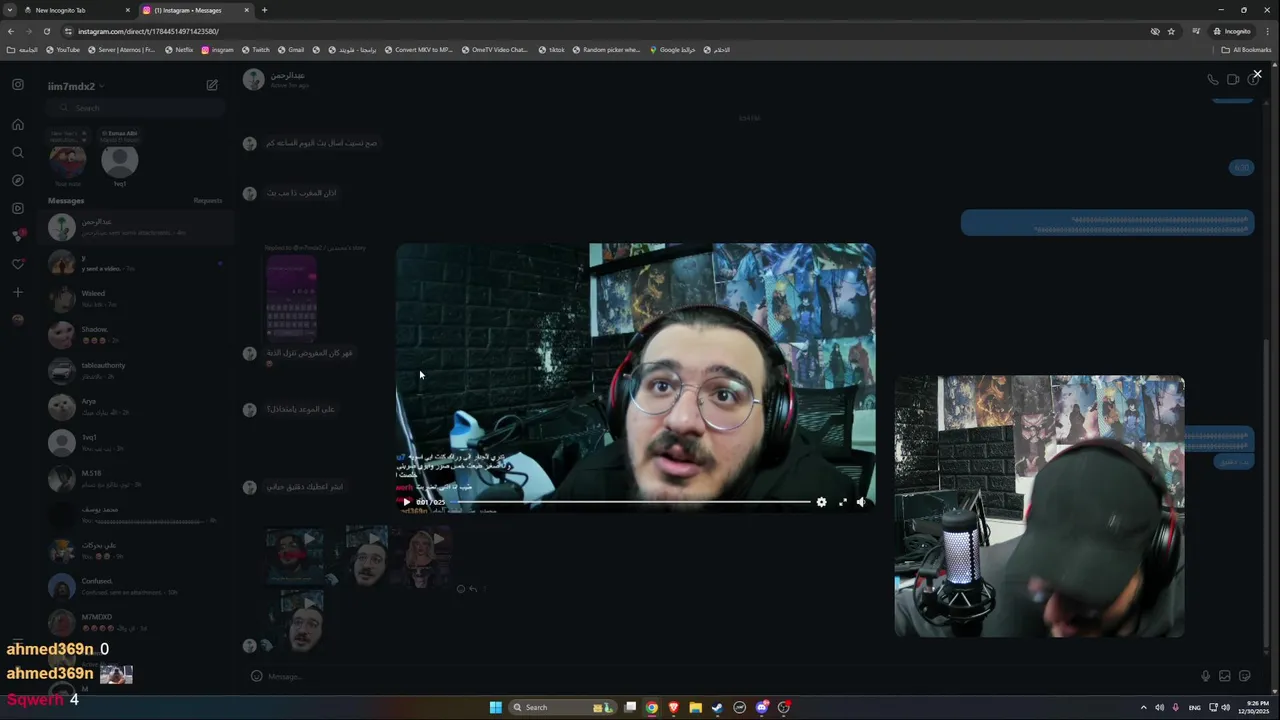Open Explore compass in Instagram sidebar
Image resolution: width=1280 pixels, height=720 pixels.
pos(17,181)
